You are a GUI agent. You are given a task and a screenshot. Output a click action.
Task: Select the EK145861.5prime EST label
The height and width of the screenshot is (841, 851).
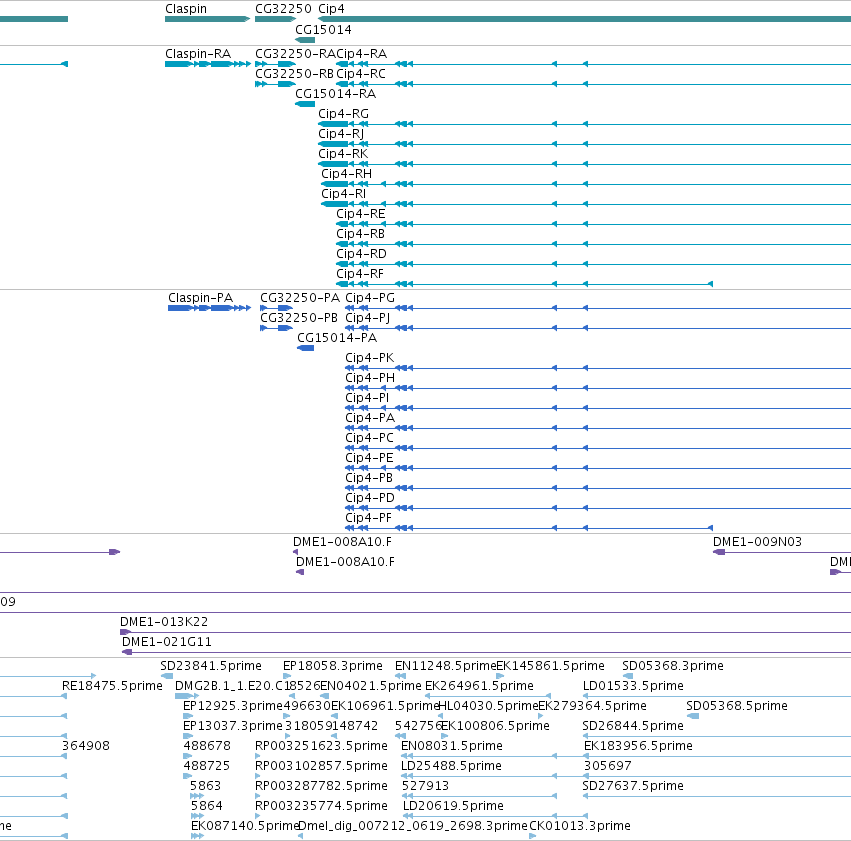[550, 666]
